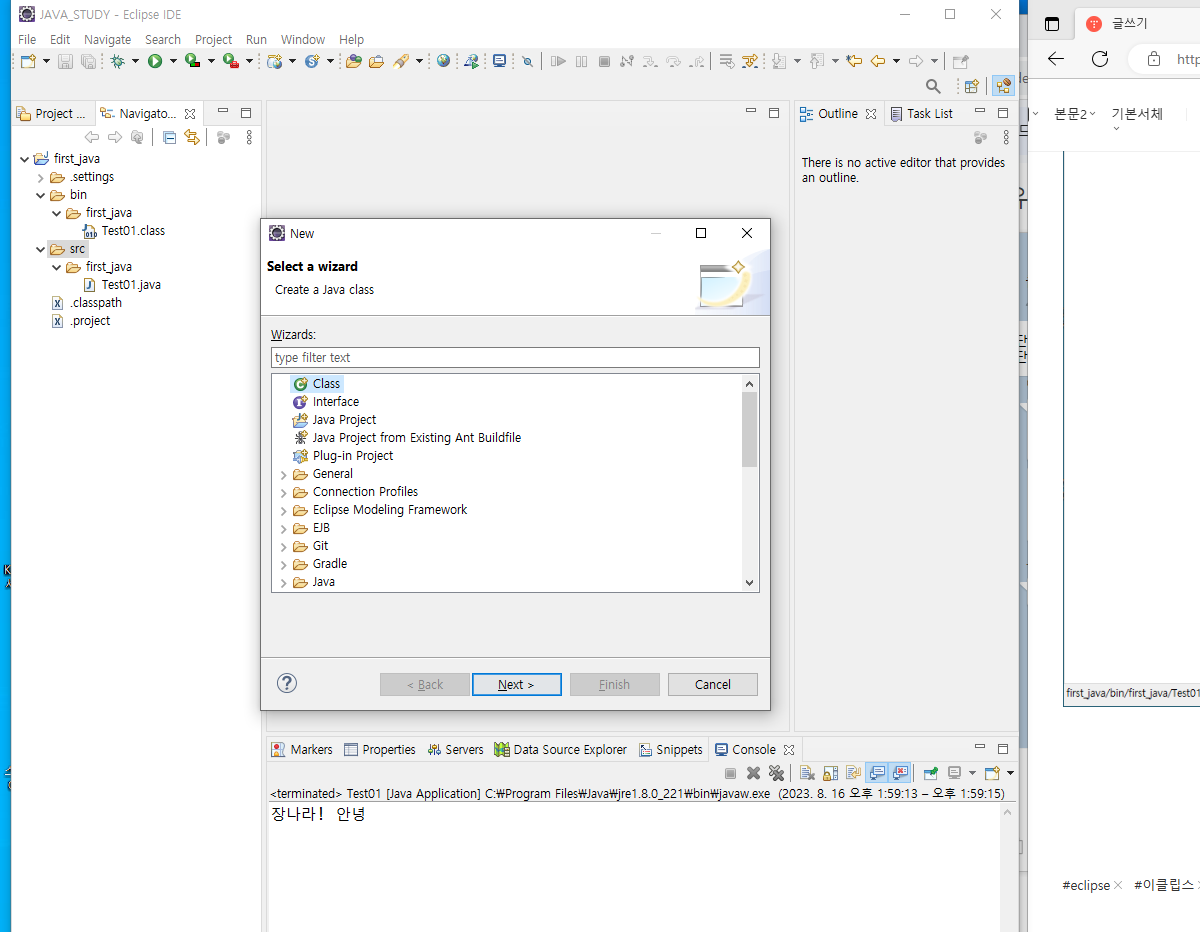Screen dimensions: 1200x932
Task: Click the Open Web Browser globe icon
Action: tap(443, 61)
